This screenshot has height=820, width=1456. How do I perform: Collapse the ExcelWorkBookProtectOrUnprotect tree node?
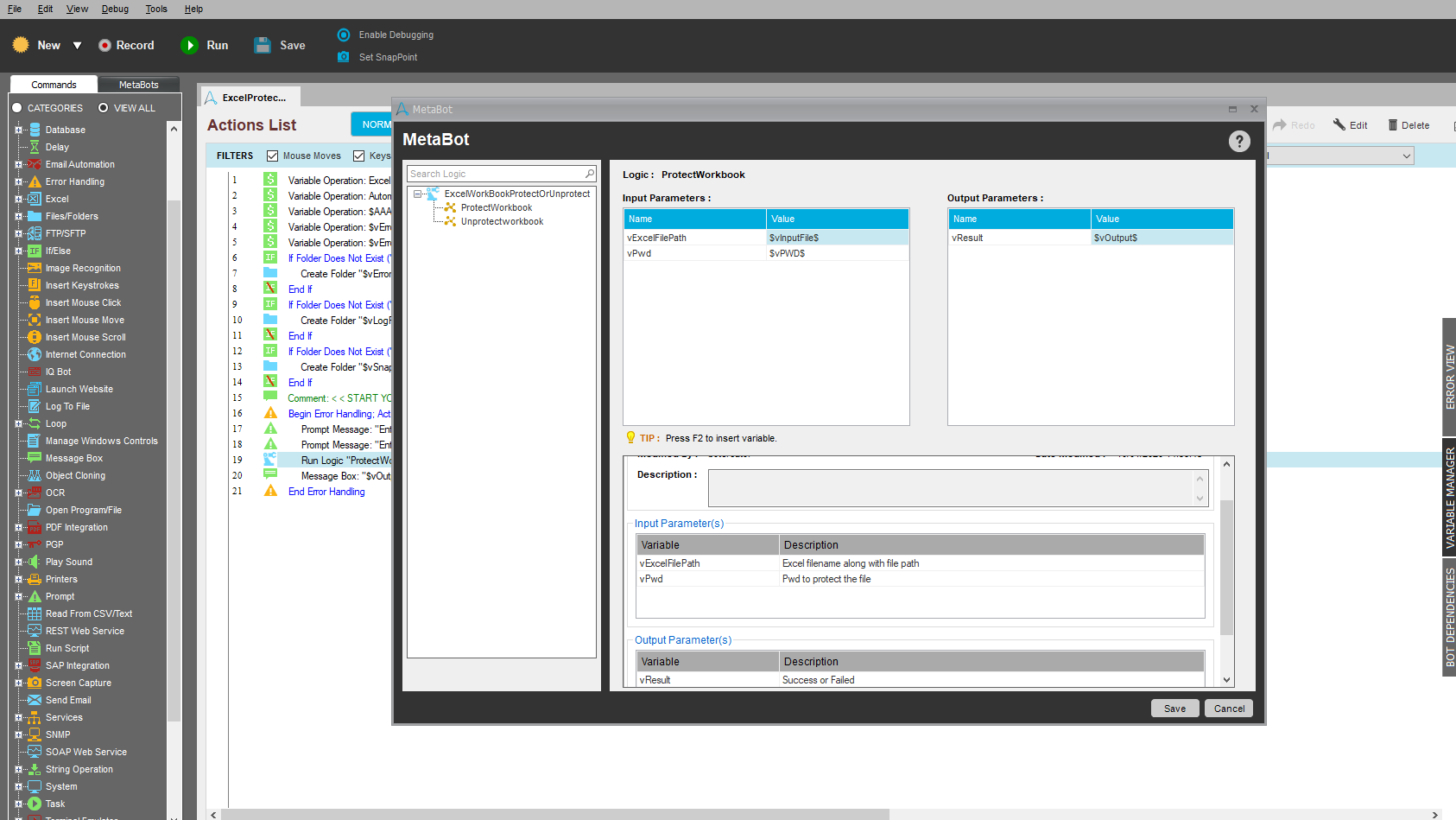(x=418, y=194)
